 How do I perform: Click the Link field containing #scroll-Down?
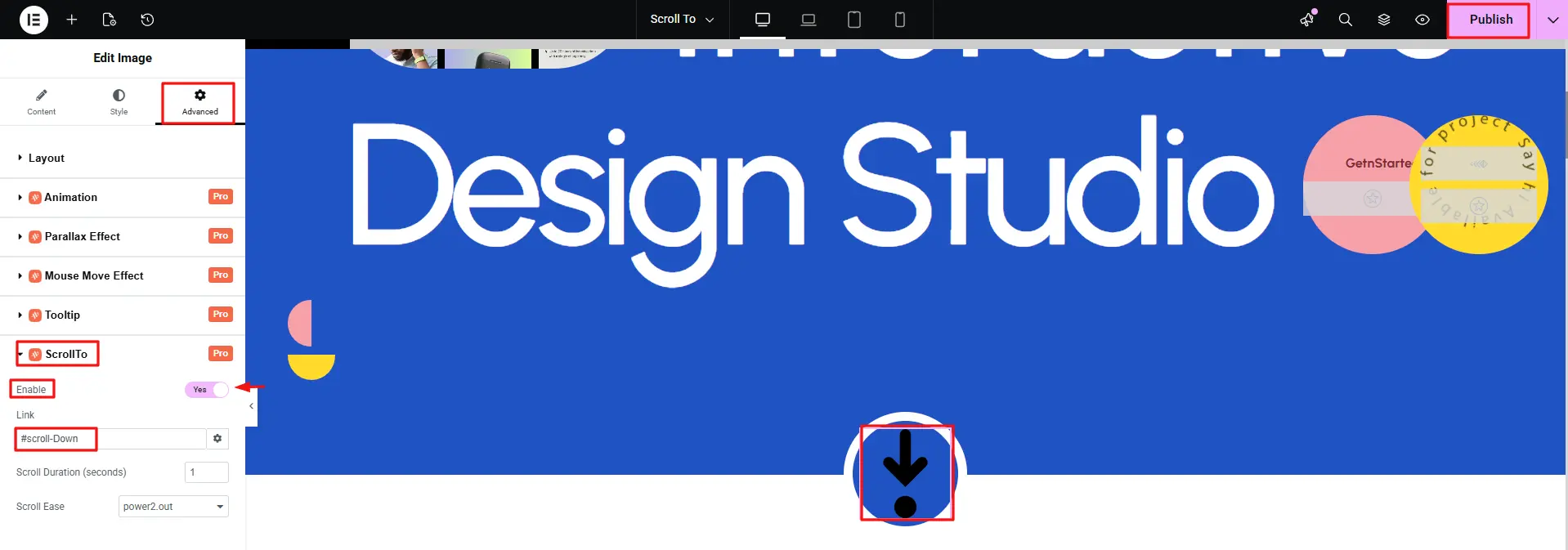[x=111, y=439]
